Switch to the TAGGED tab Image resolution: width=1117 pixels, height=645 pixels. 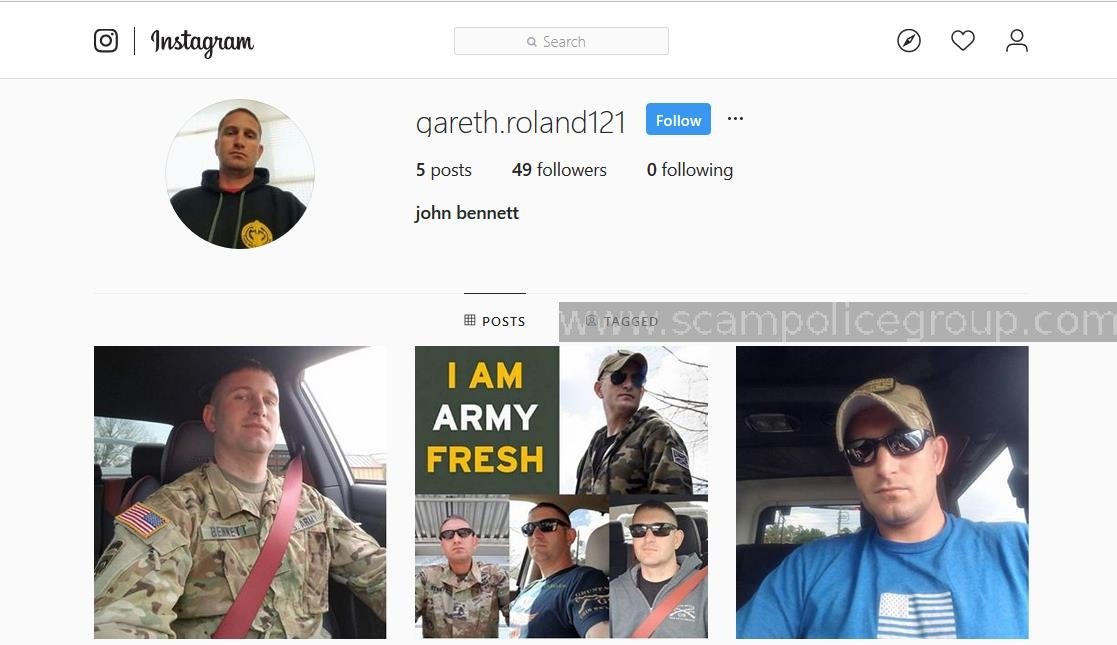pyautogui.click(x=621, y=321)
